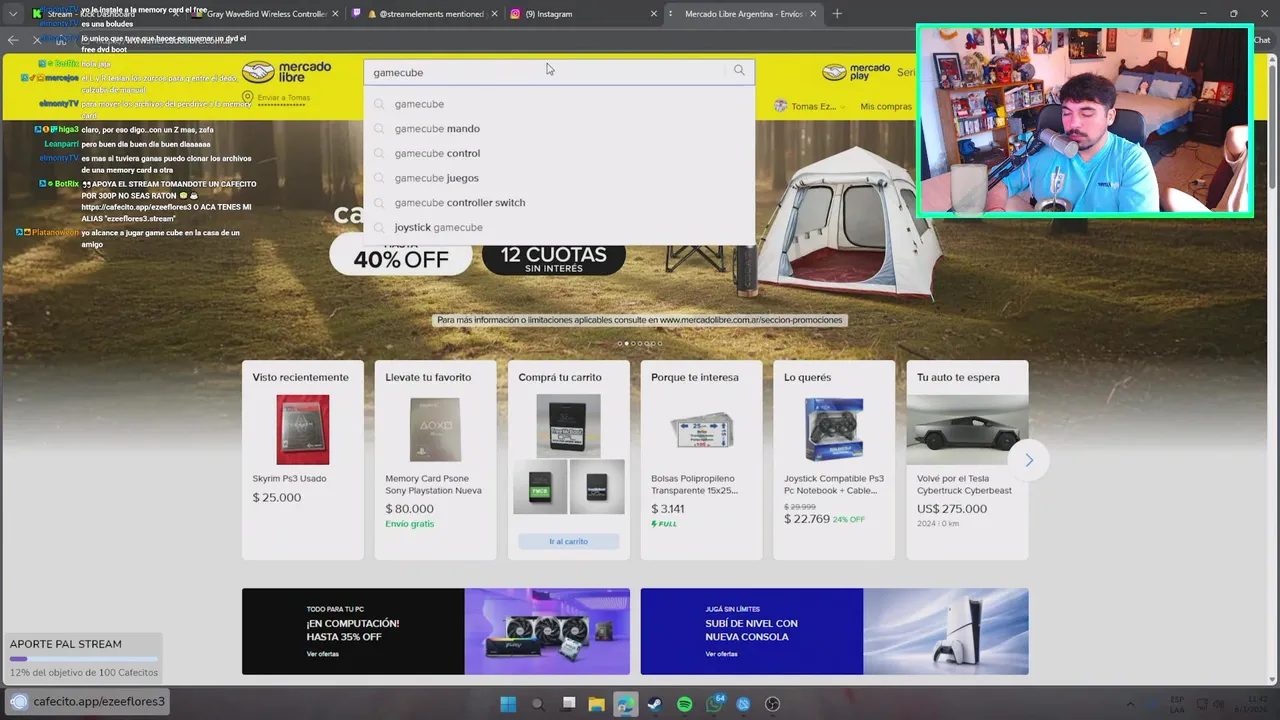Choose 'gamecube mando' suggestion
The height and width of the screenshot is (720, 1280).
click(559, 128)
